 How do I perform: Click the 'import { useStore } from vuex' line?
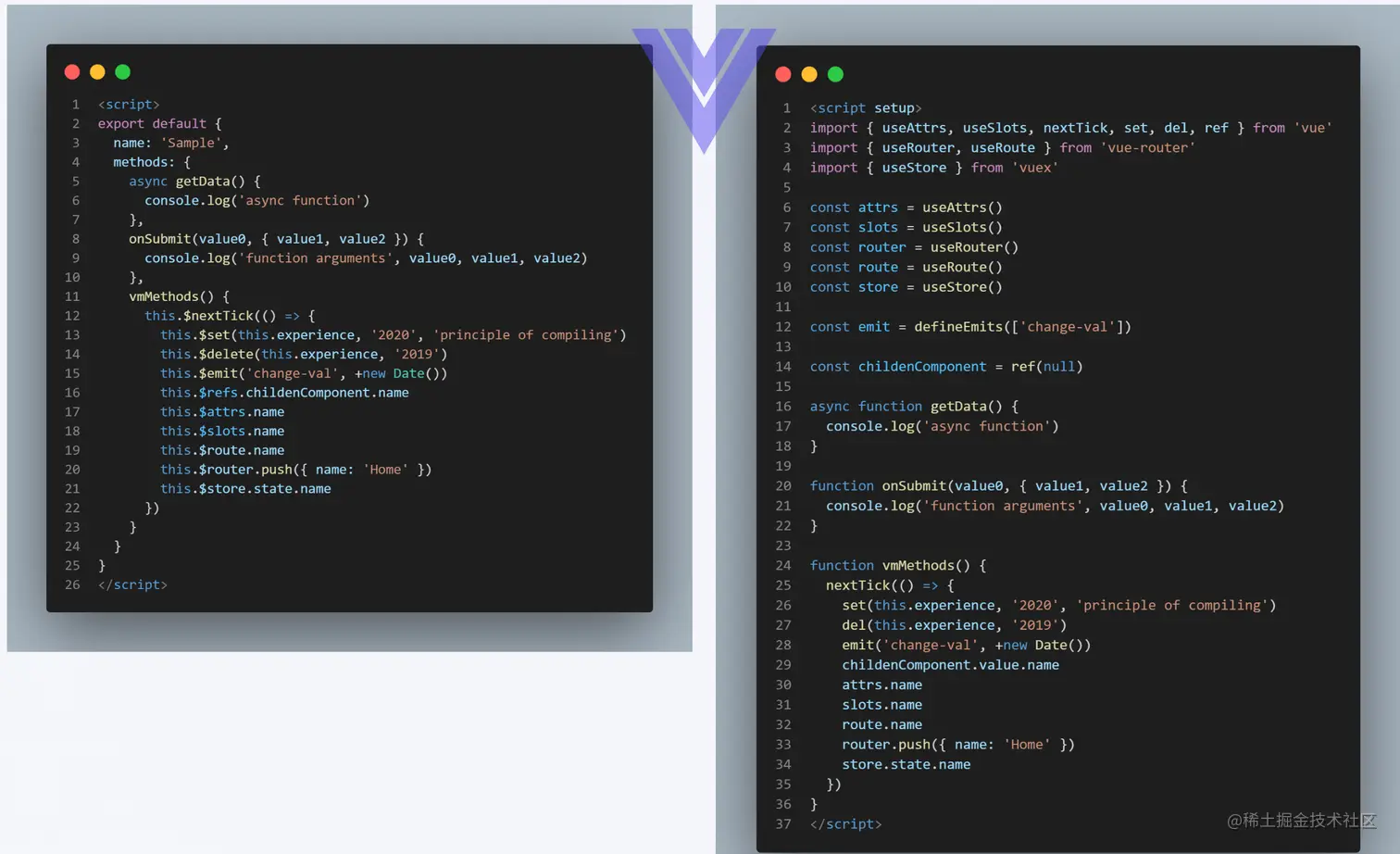934,168
